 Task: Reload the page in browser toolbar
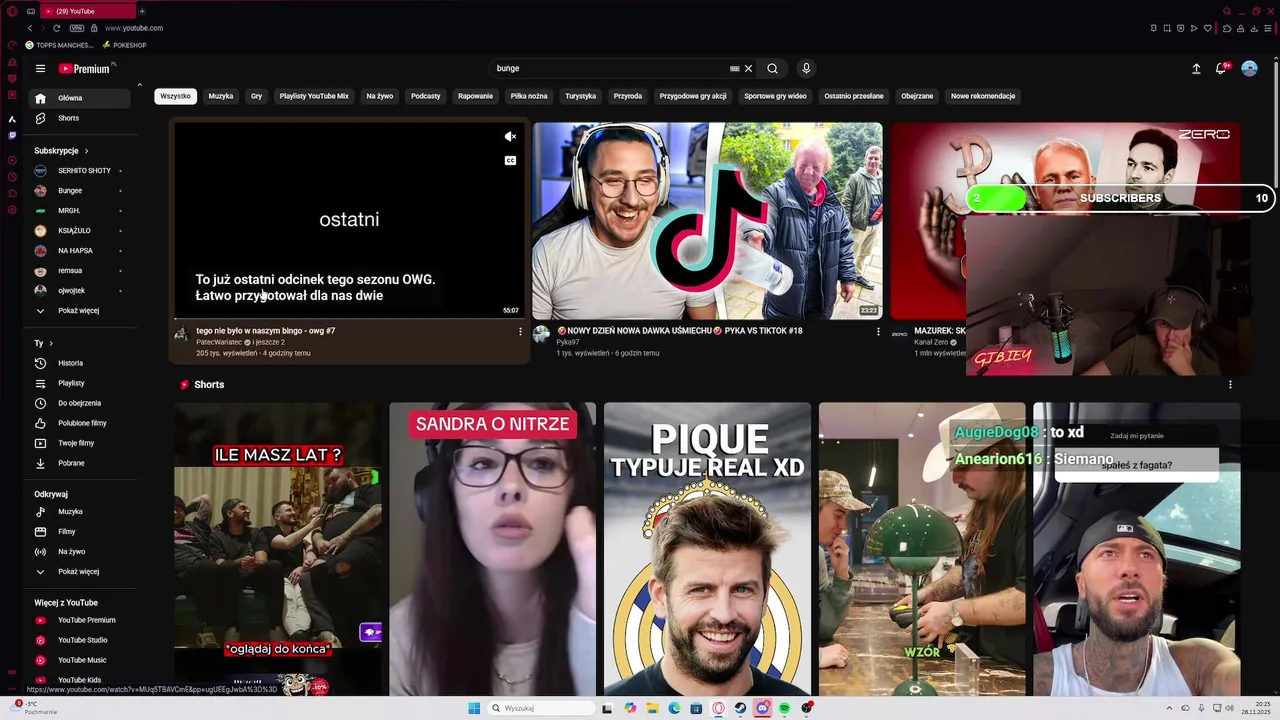56,28
